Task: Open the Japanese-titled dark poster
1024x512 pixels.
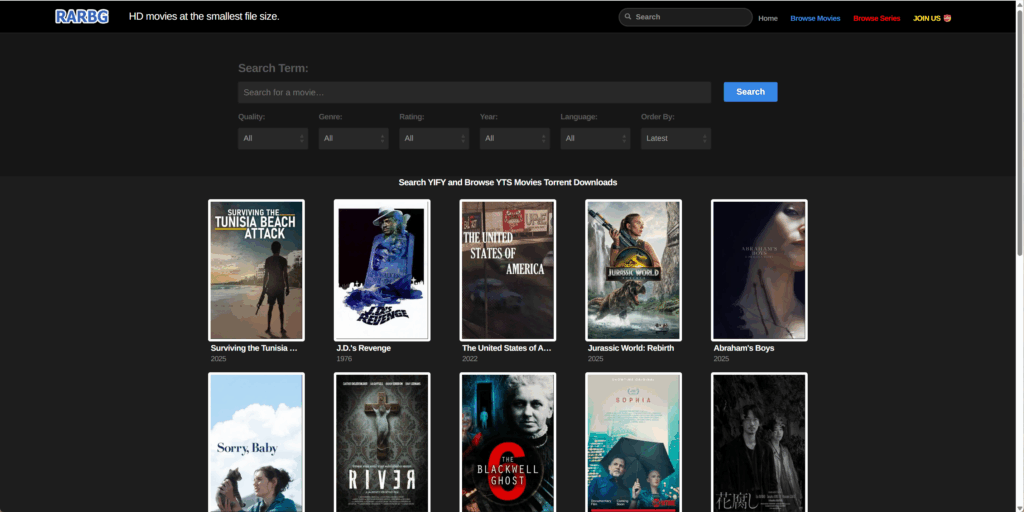Action: pos(759,442)
